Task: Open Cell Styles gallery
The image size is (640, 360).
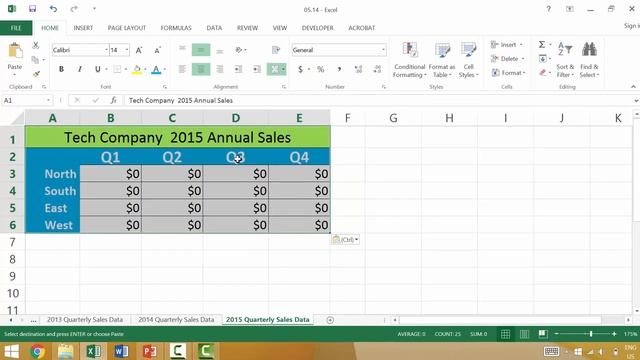Action: tap(468, 60)
